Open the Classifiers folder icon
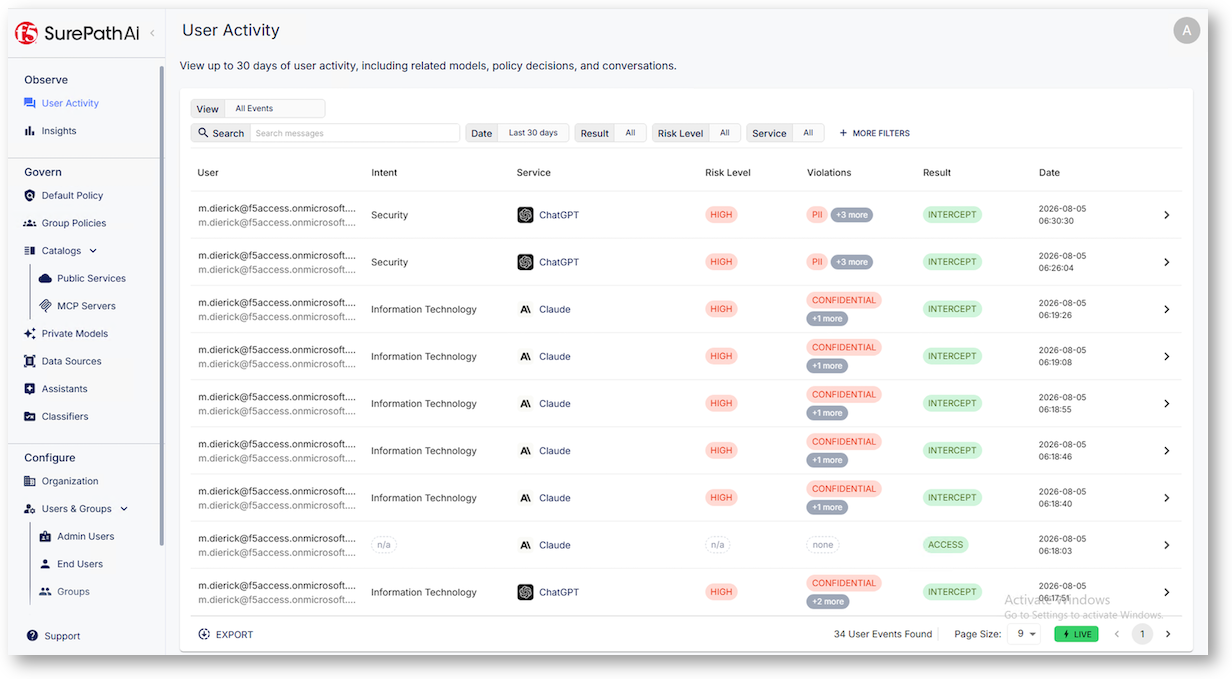Image resolution: width=1232 pixels, height=679 pixels. click(30, 416)
